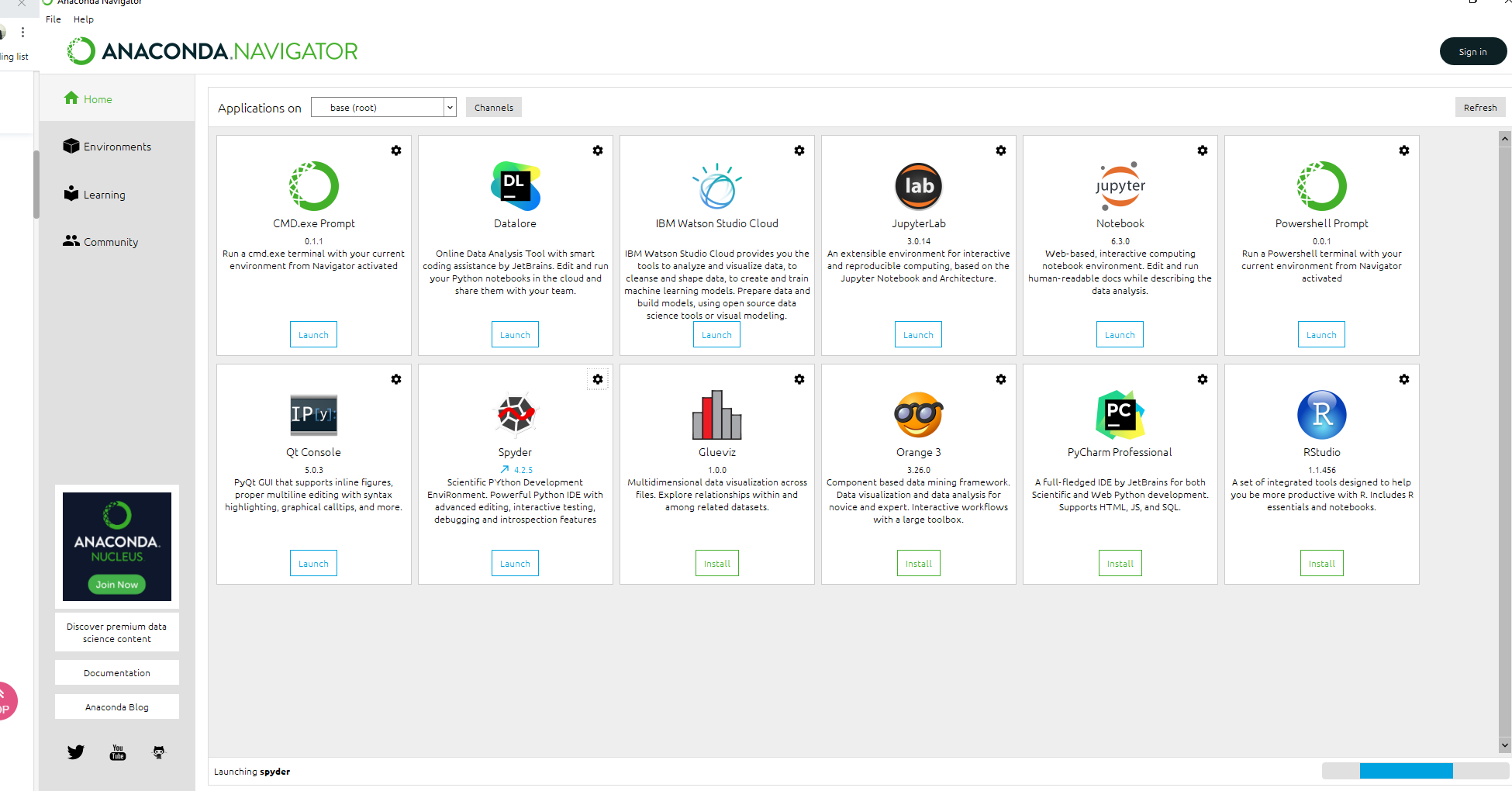
Task: Refresh the applications list
Action: point(1480,108)
